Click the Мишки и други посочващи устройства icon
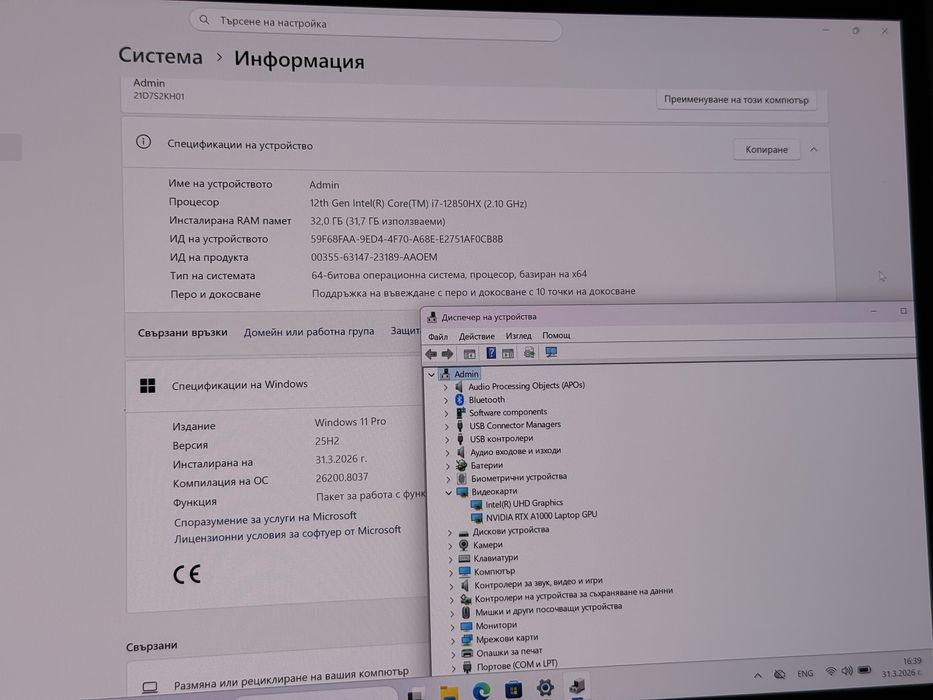 pyautogui.click(x=466, y=612)
